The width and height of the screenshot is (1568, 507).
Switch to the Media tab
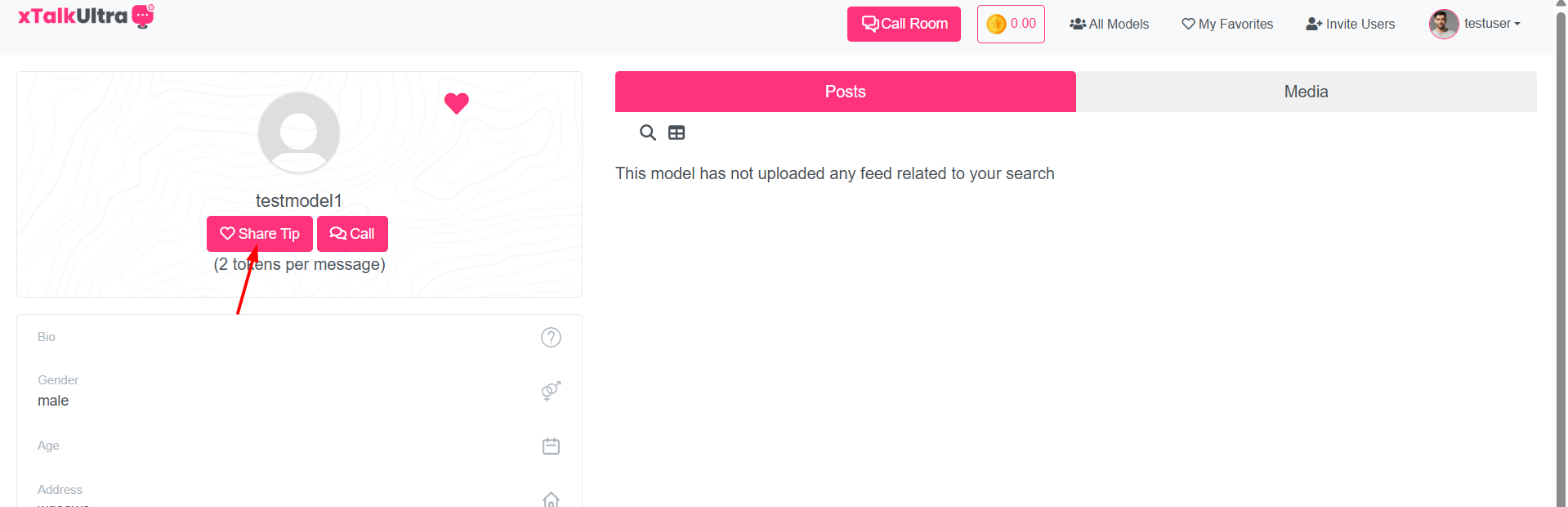(x=1306, y=92)
